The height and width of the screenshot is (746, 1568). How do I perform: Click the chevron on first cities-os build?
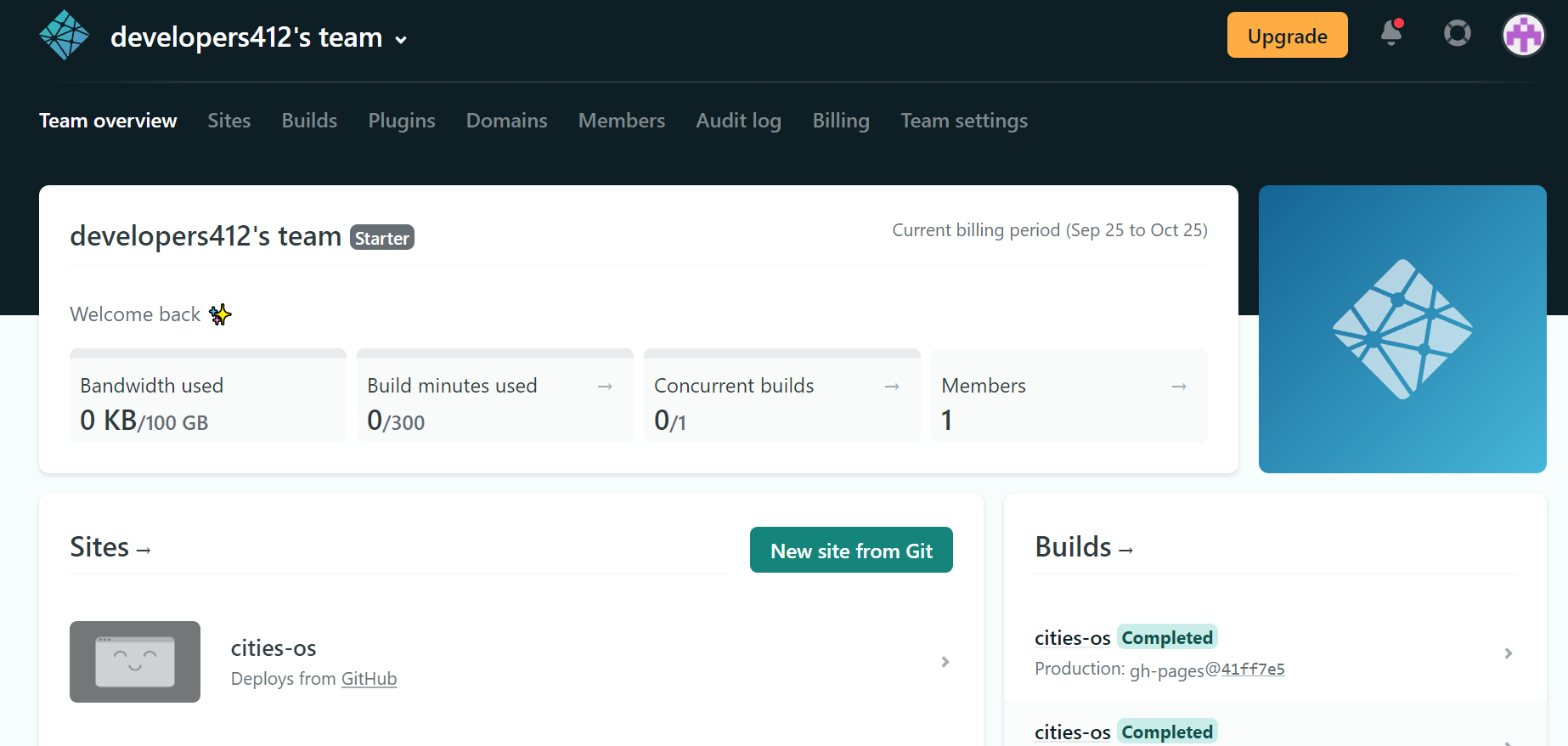click(1509, 653)
